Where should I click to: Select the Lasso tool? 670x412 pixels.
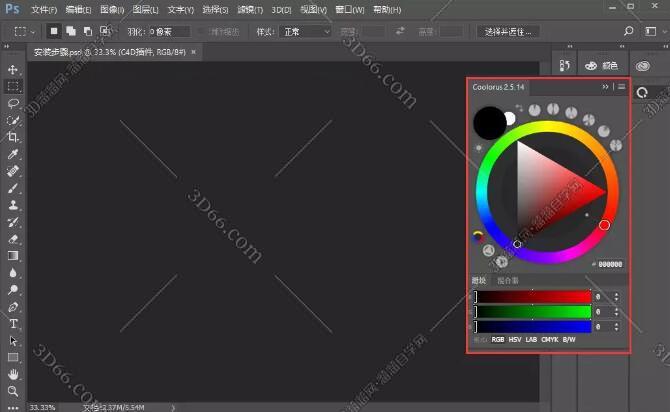[x=14, y=103]
